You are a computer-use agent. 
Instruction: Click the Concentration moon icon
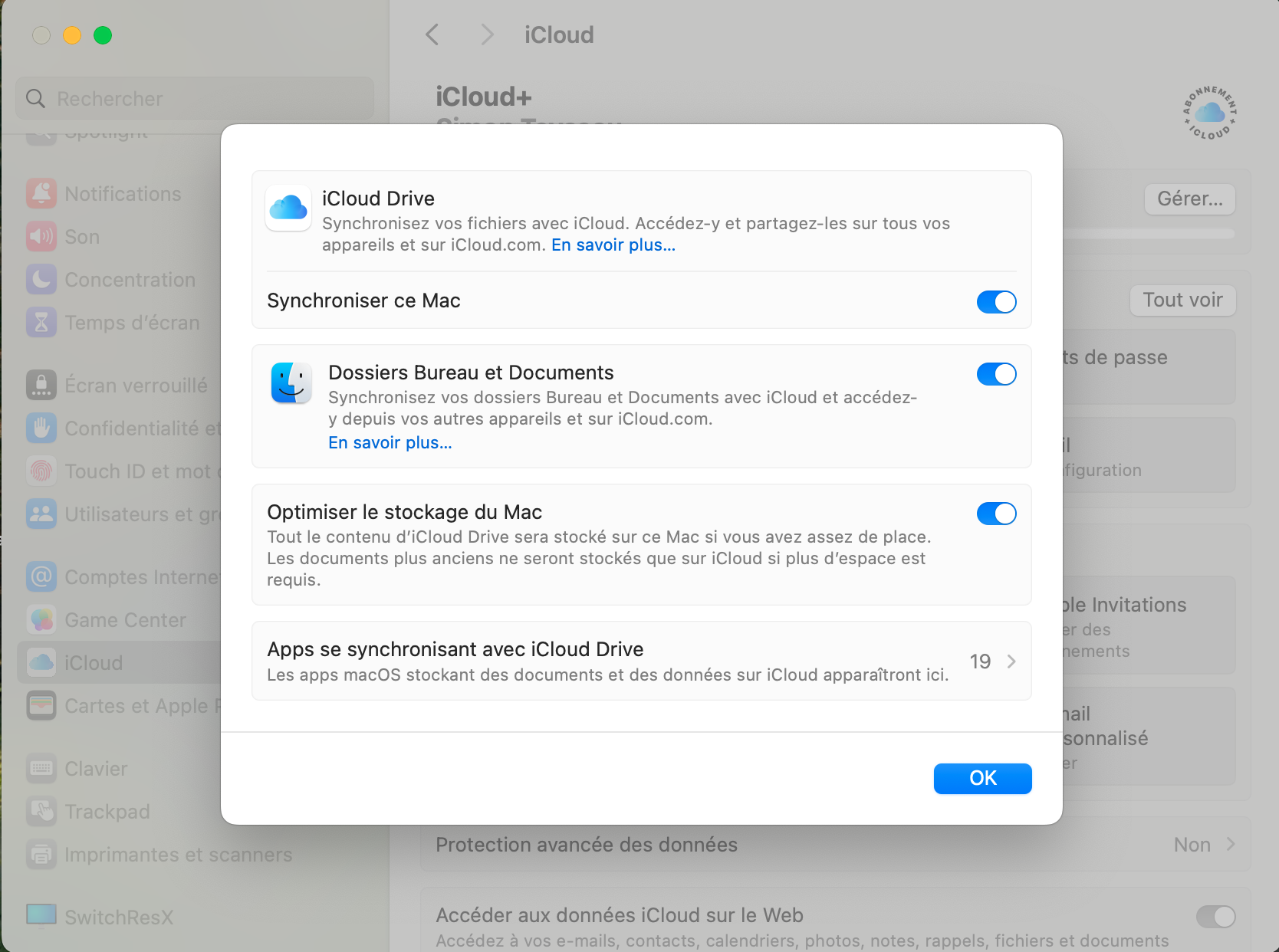(41, 279)
